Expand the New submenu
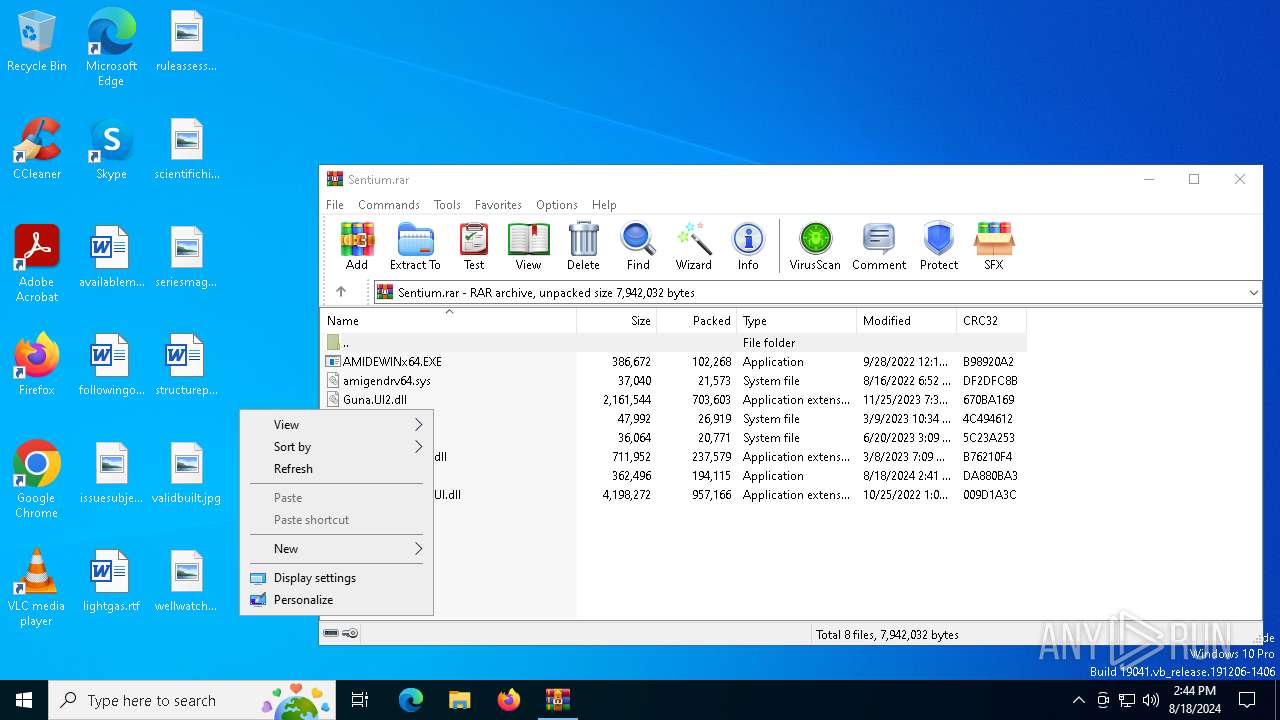Viewport: 1280px width, 720px height. point(336,549)
